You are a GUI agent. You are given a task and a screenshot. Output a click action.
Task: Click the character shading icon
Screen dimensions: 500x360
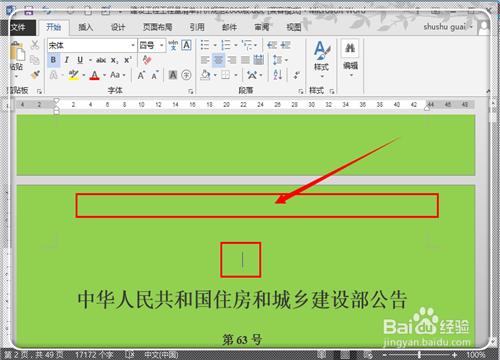[173, 75]
